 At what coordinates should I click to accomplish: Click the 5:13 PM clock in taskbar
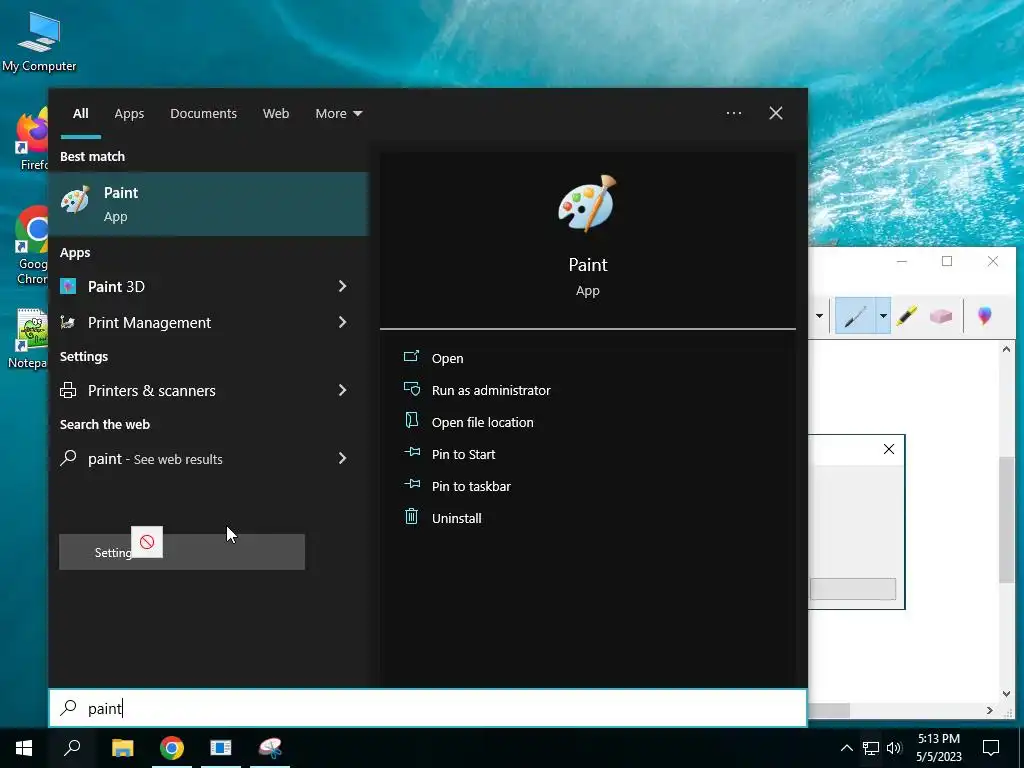point(938,739)
